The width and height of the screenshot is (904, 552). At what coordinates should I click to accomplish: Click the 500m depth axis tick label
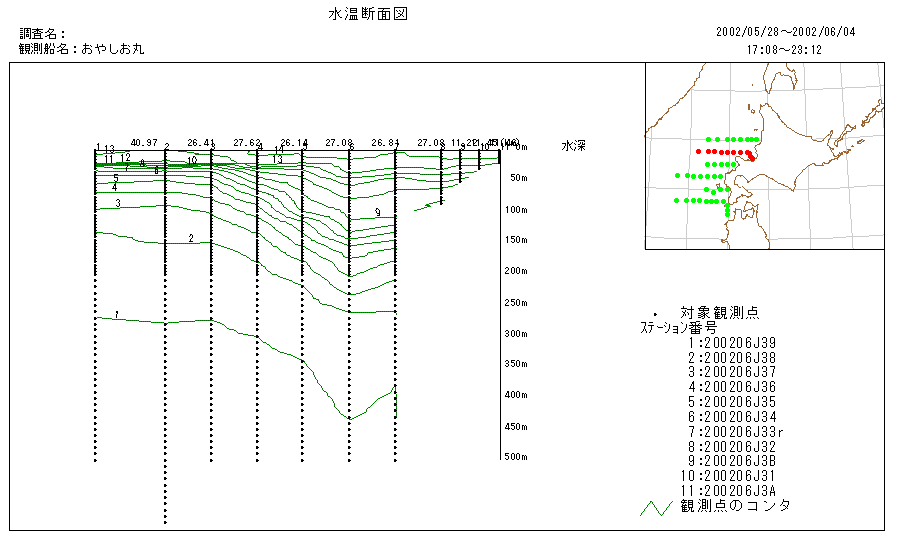click(x=516, y=457)
